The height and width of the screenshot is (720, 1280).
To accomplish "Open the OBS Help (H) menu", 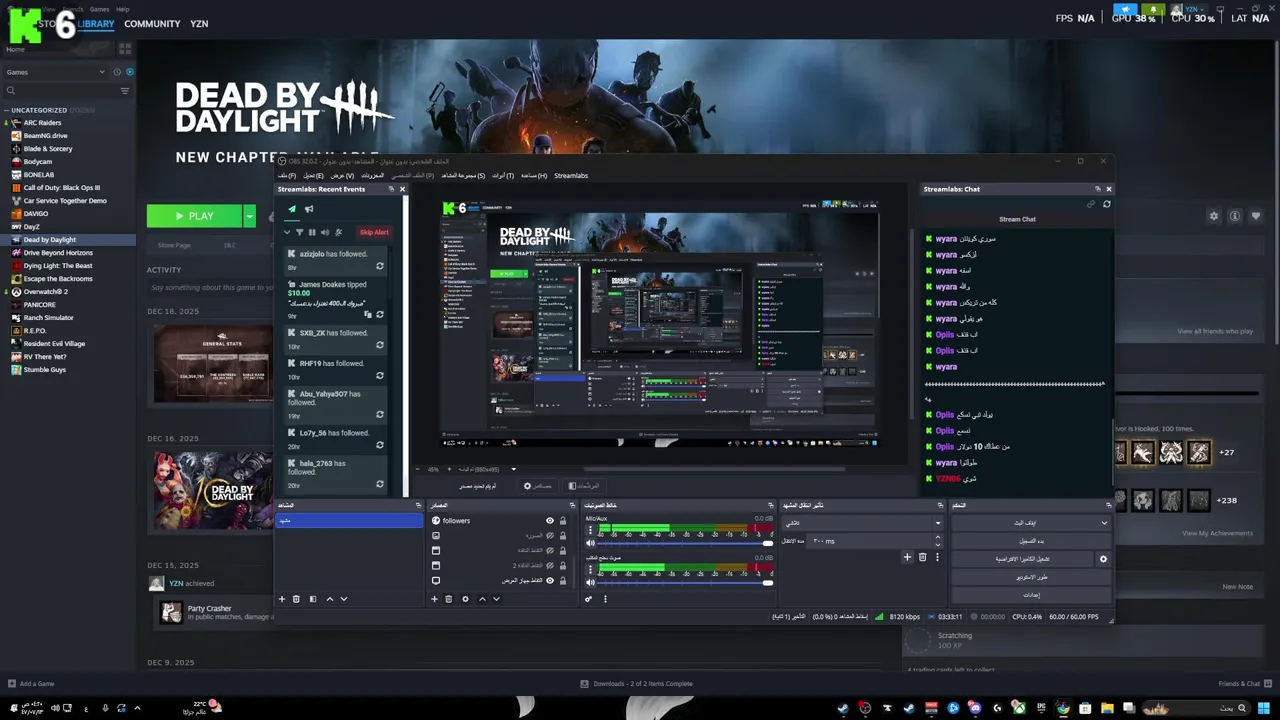I will click(534, 175).
